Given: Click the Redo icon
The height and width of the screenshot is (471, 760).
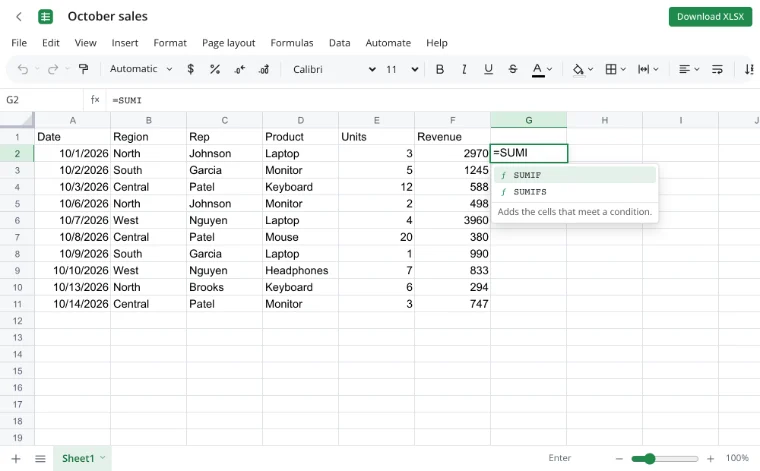Looking at the screenshot, I should [x=53, y=69].
